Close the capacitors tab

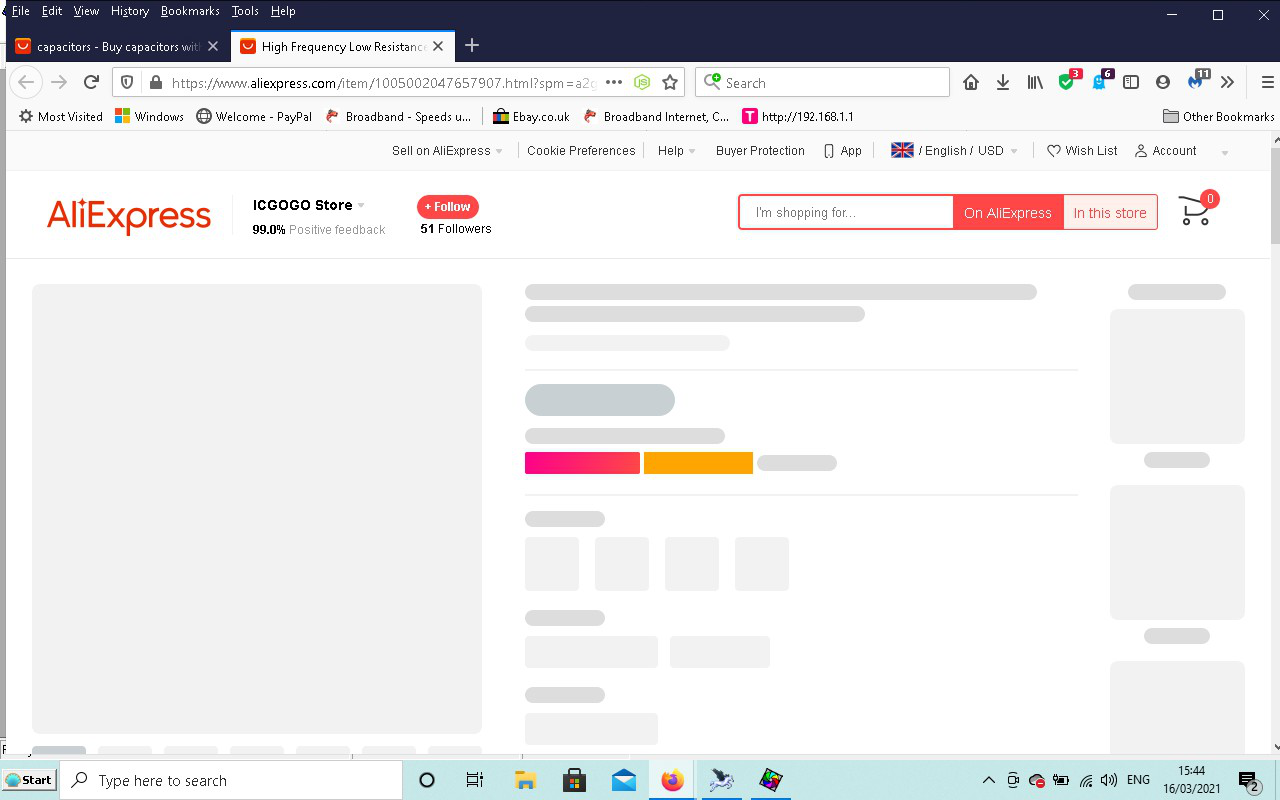click(x=212, y=46)
